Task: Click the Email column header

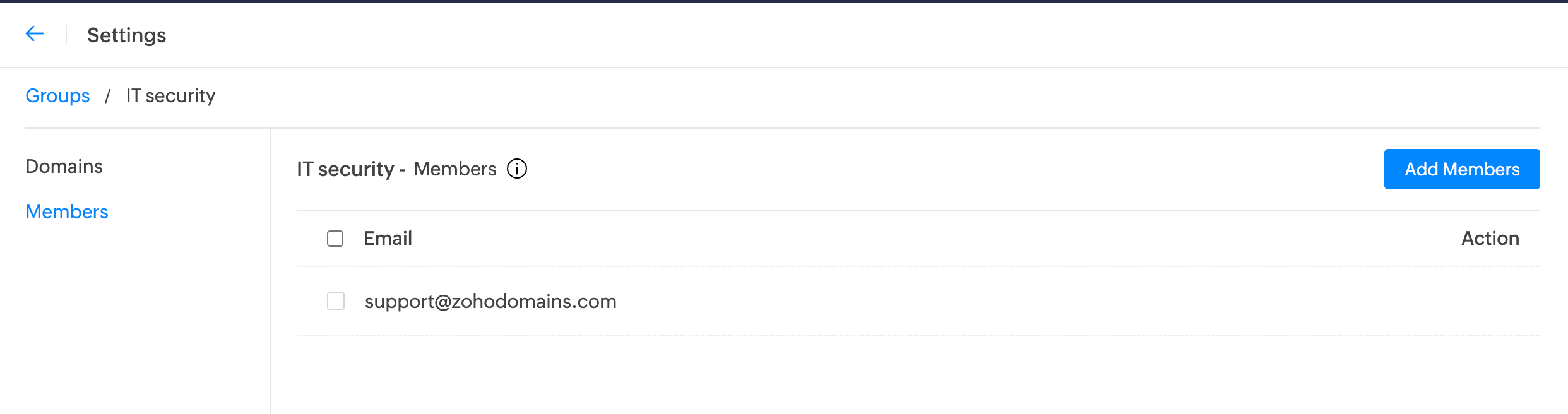Action: (x=388, y=239)
